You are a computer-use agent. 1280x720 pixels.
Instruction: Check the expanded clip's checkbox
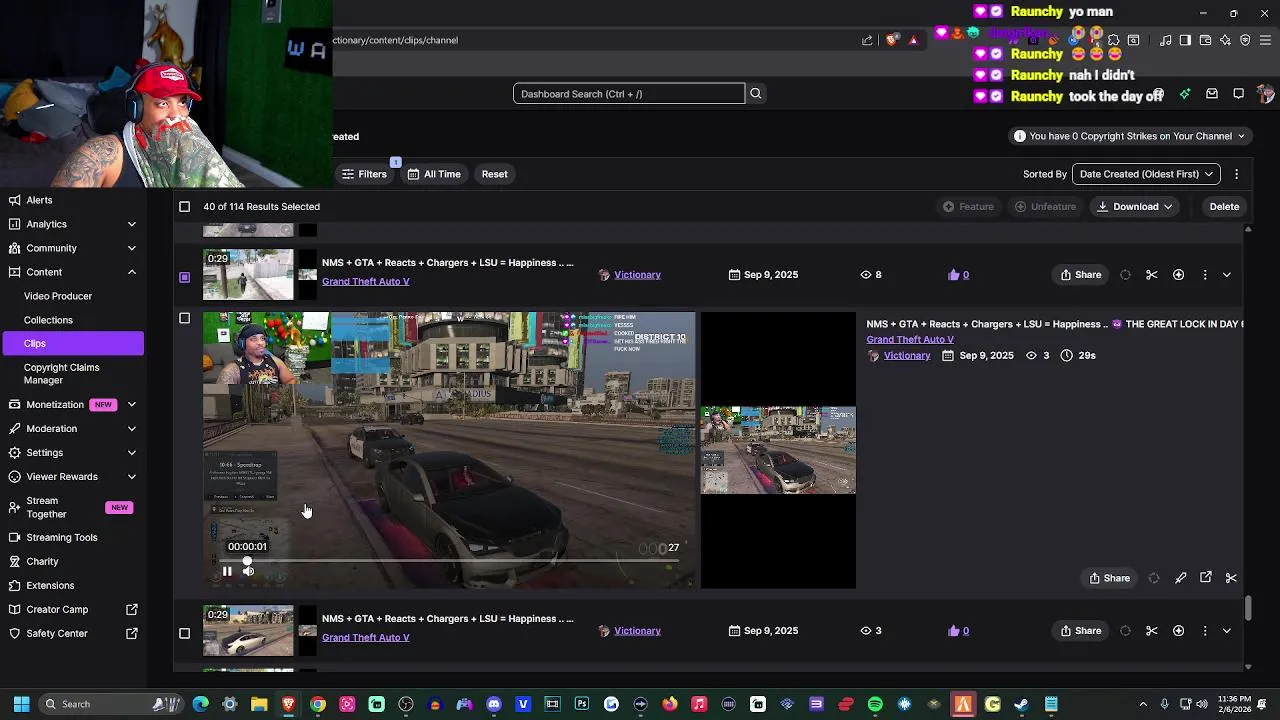(x=184, y=318)
